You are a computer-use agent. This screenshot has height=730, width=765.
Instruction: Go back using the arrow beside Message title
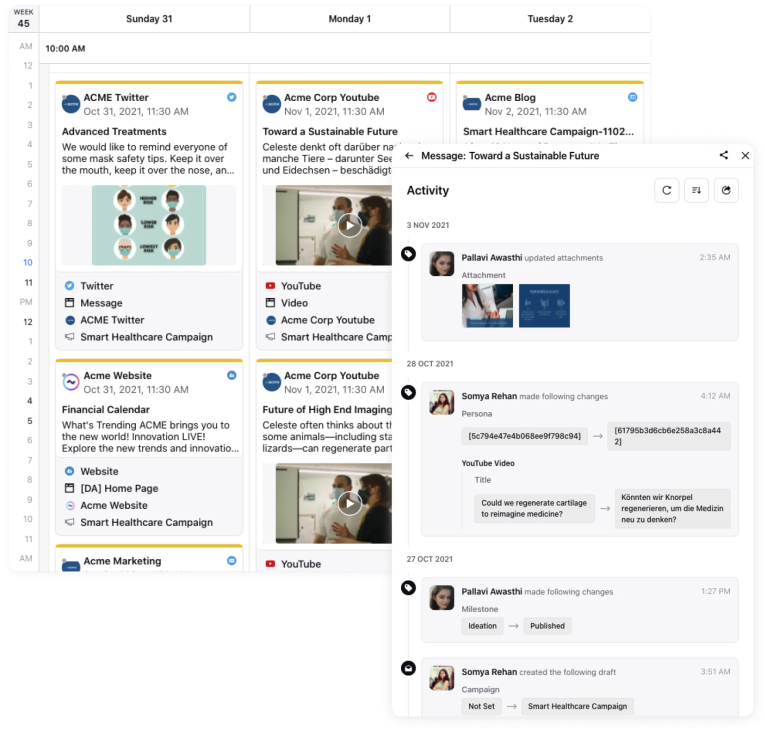point(409,156)
